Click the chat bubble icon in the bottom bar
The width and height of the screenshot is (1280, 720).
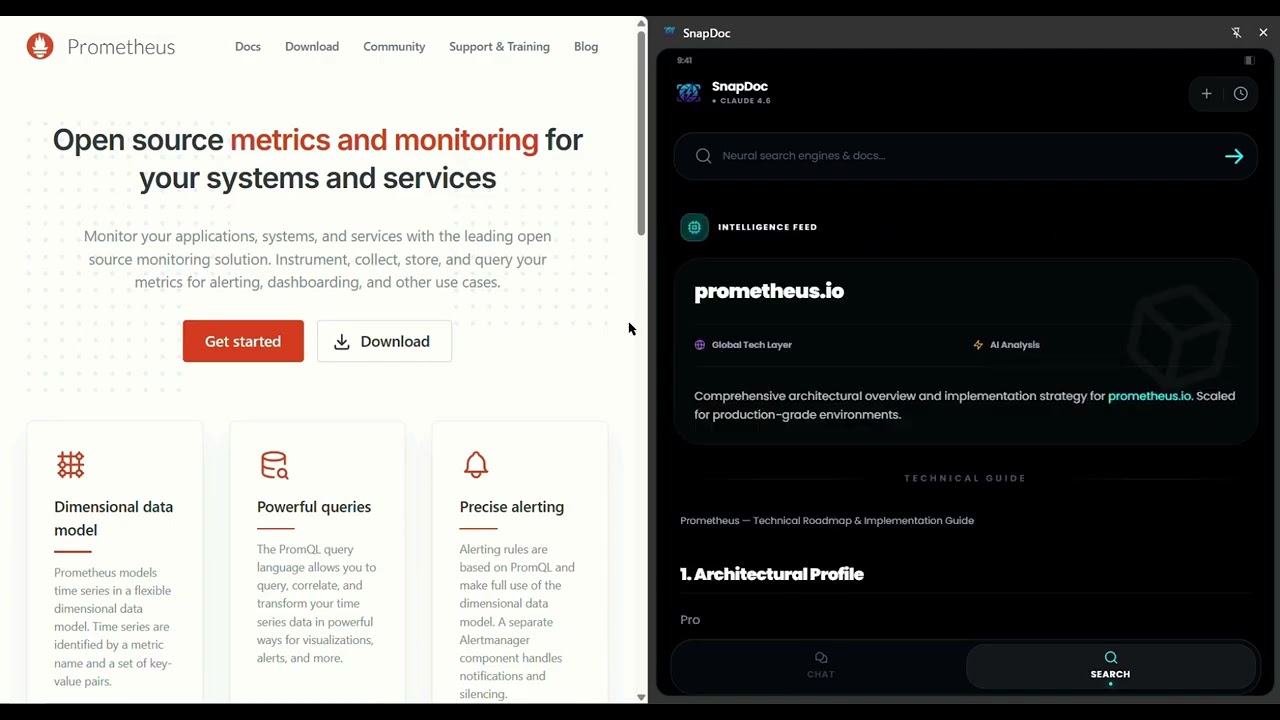821,657
